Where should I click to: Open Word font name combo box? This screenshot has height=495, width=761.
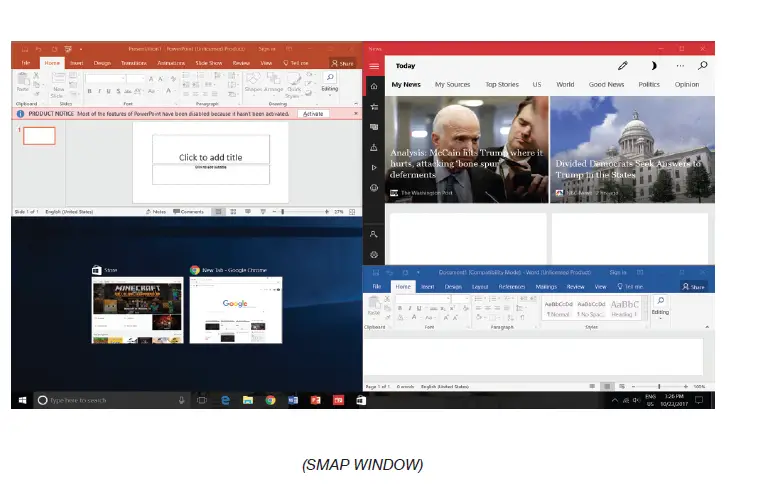(424, 298)
